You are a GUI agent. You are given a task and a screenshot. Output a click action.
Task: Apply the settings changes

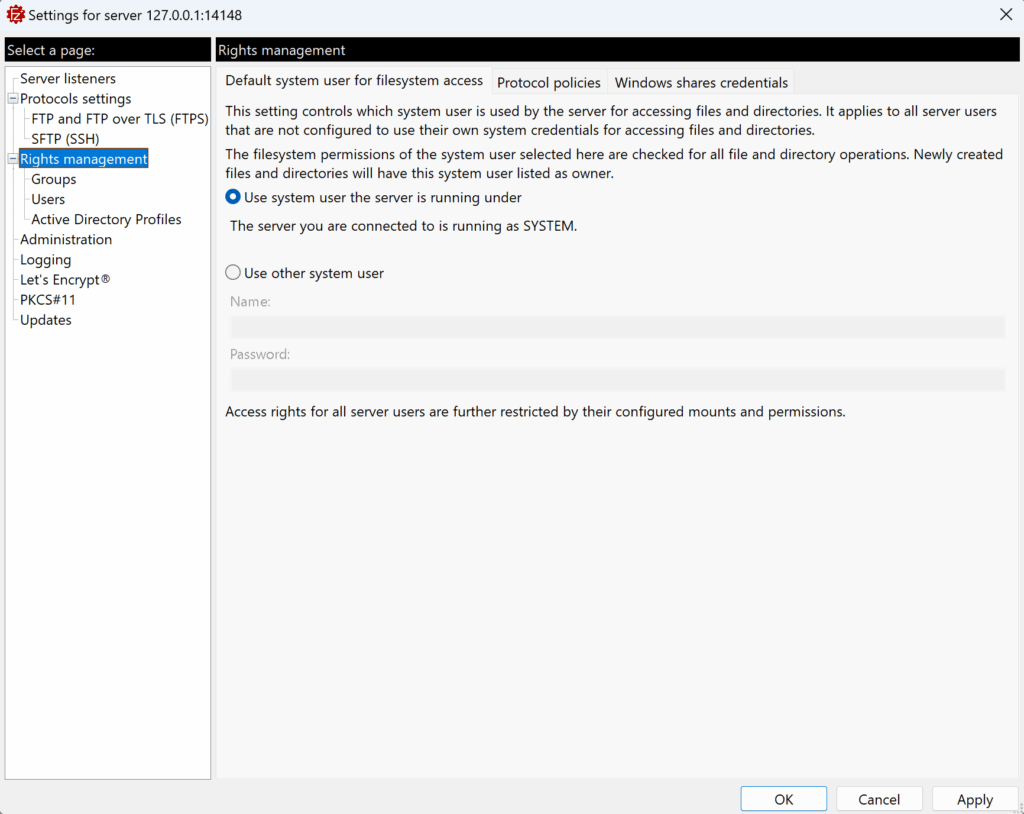[974, 799]
